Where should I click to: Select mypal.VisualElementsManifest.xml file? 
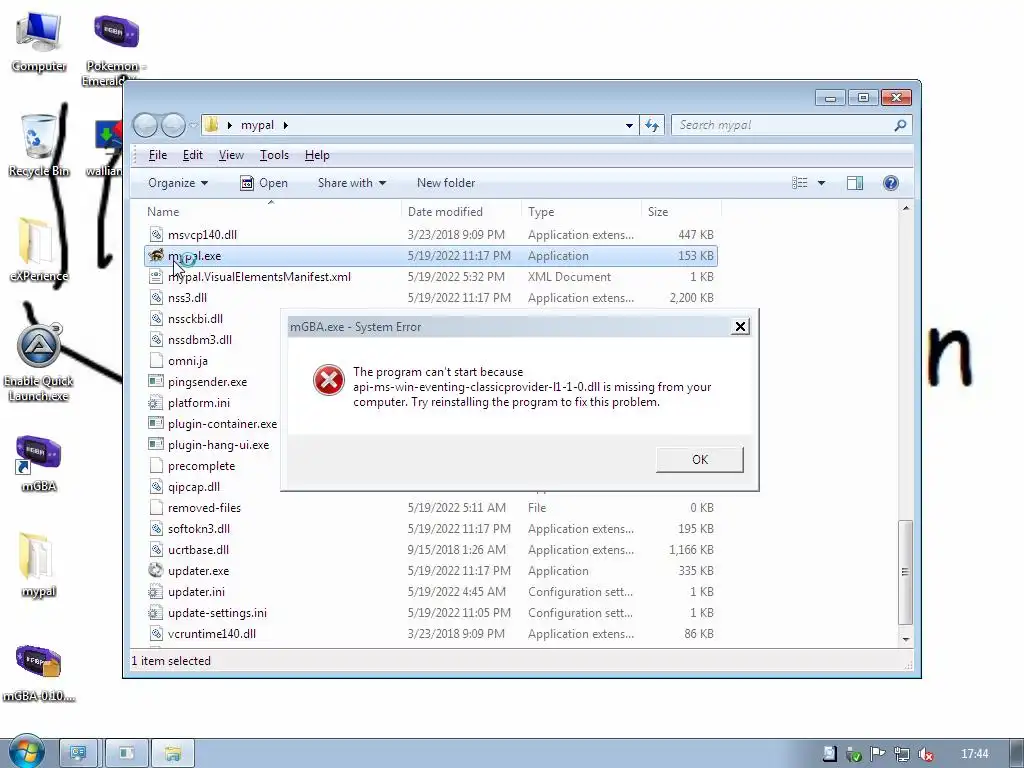tap(259, 277)
